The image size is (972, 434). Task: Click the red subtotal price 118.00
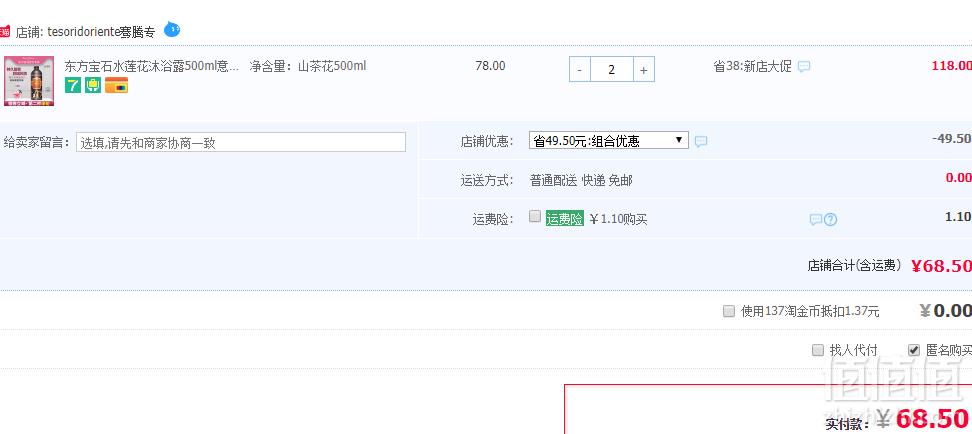(952, 66)
